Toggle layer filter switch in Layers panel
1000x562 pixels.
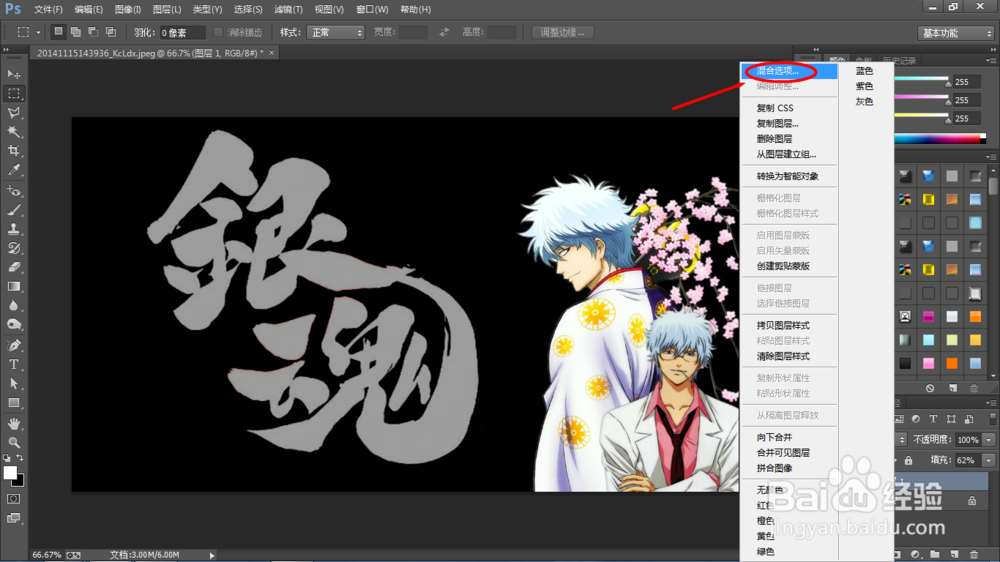pyautogui.click(x=992, y=419)
